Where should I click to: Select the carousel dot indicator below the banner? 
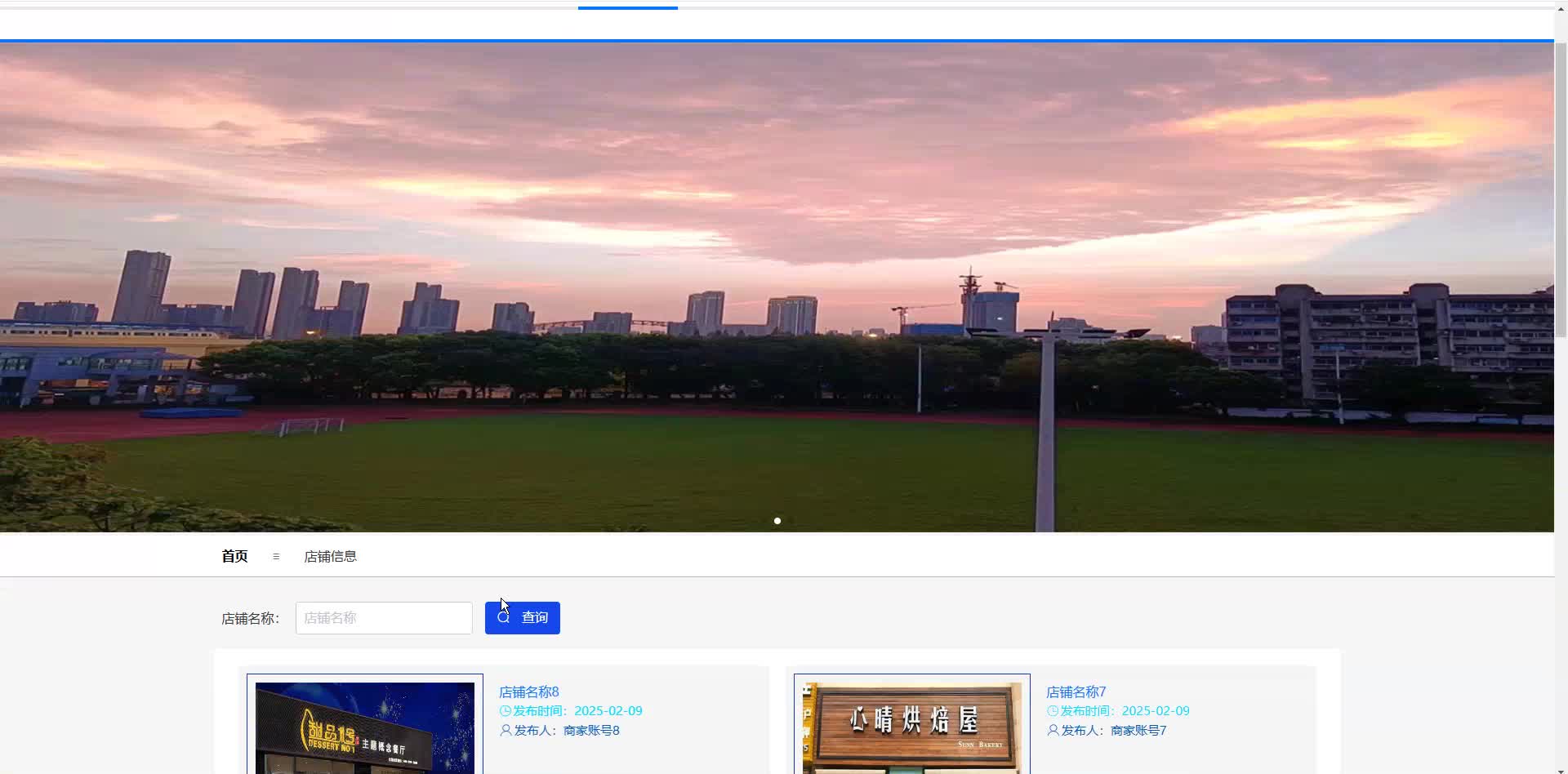coord(777,520)
